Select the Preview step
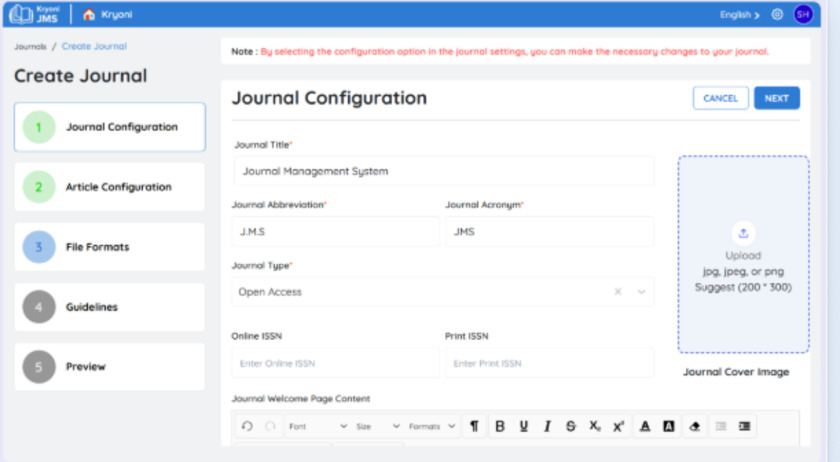840x462 pixels. click(110, 367)
